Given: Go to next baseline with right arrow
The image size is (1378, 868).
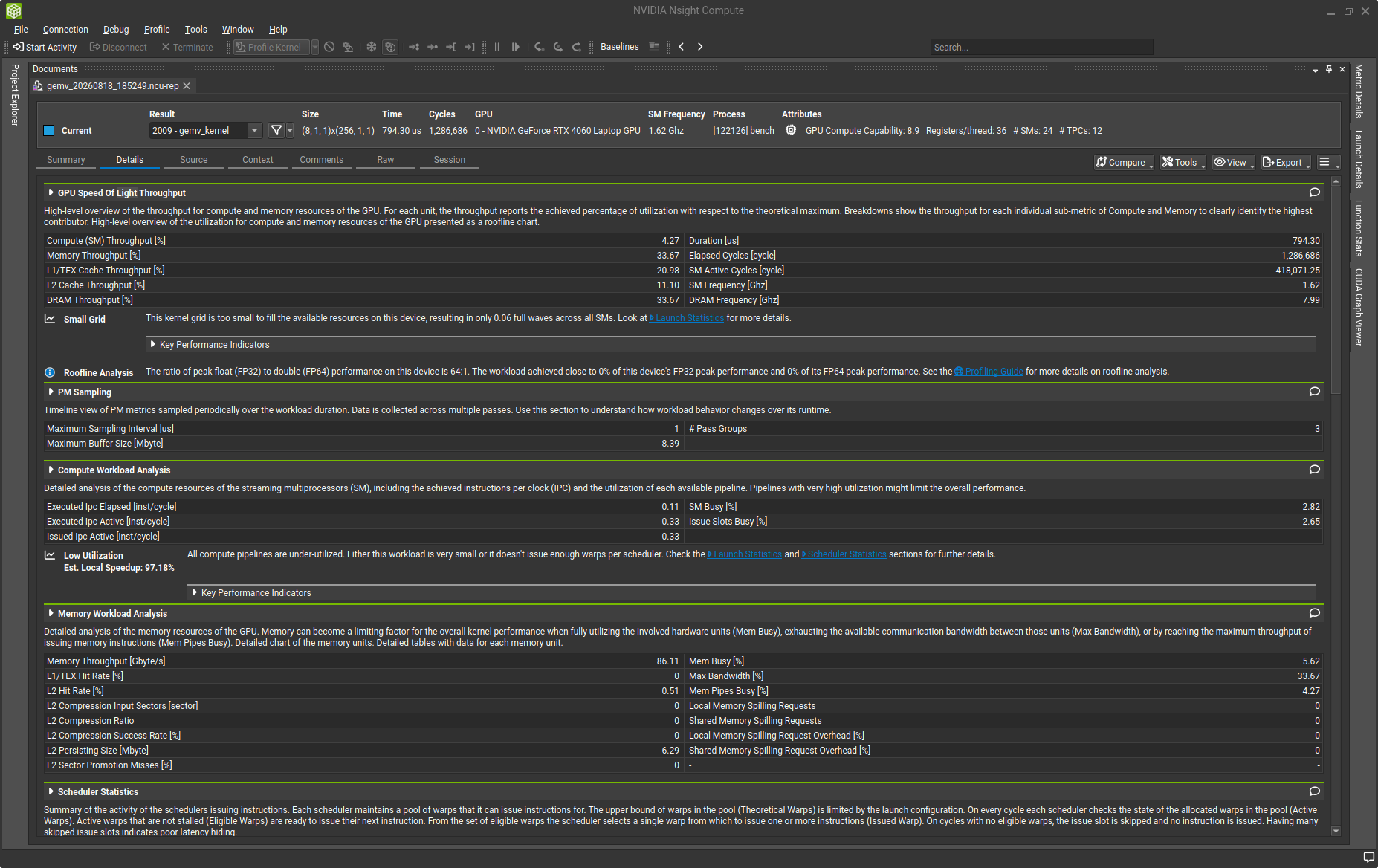Looking at the screenshot, I should coord(700,47).
